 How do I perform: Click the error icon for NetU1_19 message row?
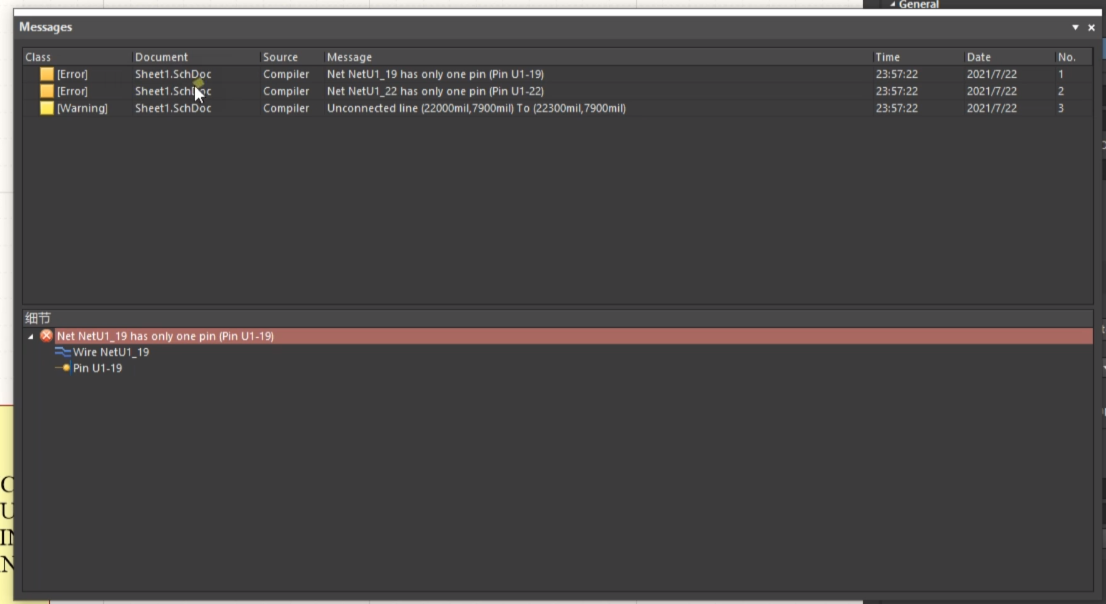47,74
